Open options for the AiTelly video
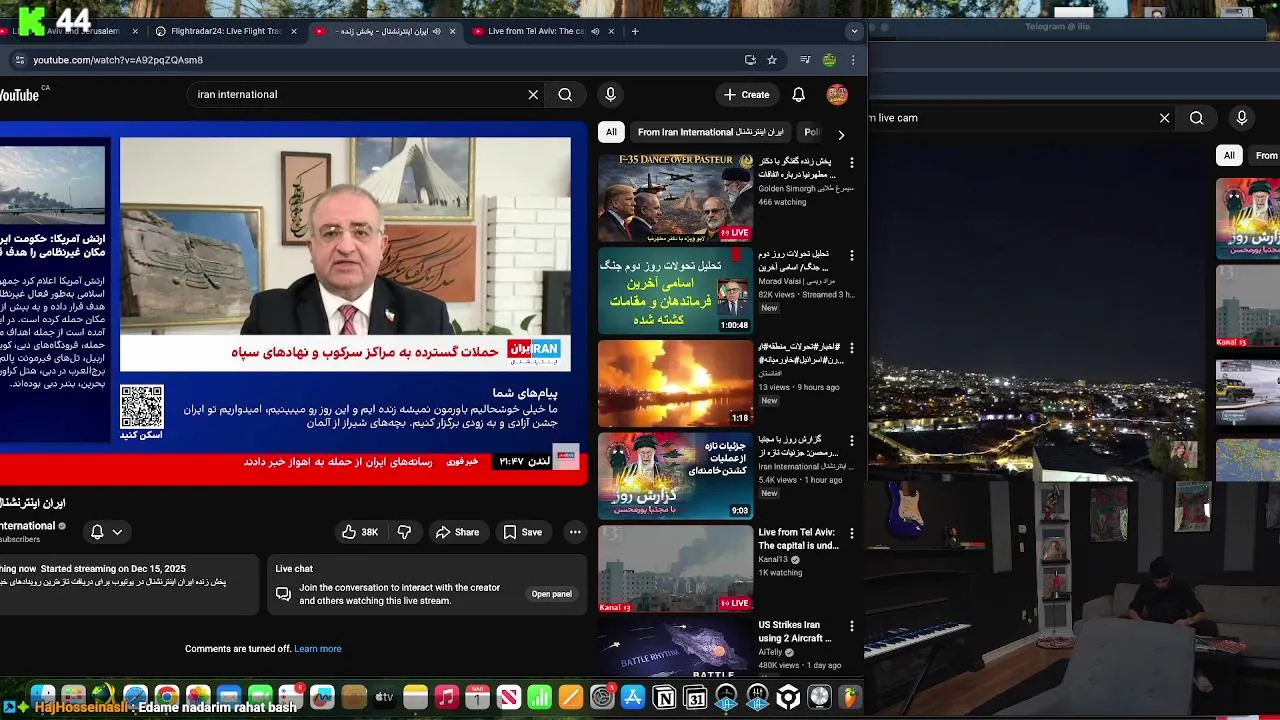 tap(852, 626)
